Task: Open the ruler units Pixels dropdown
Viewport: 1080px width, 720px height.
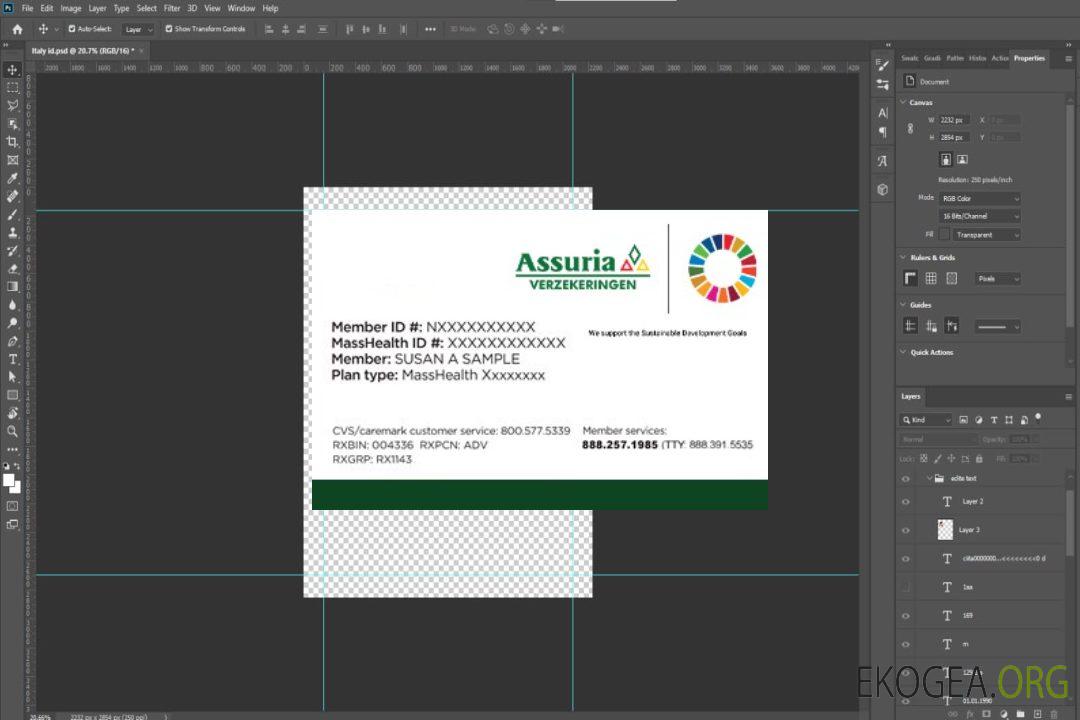Action: (998, 279)
